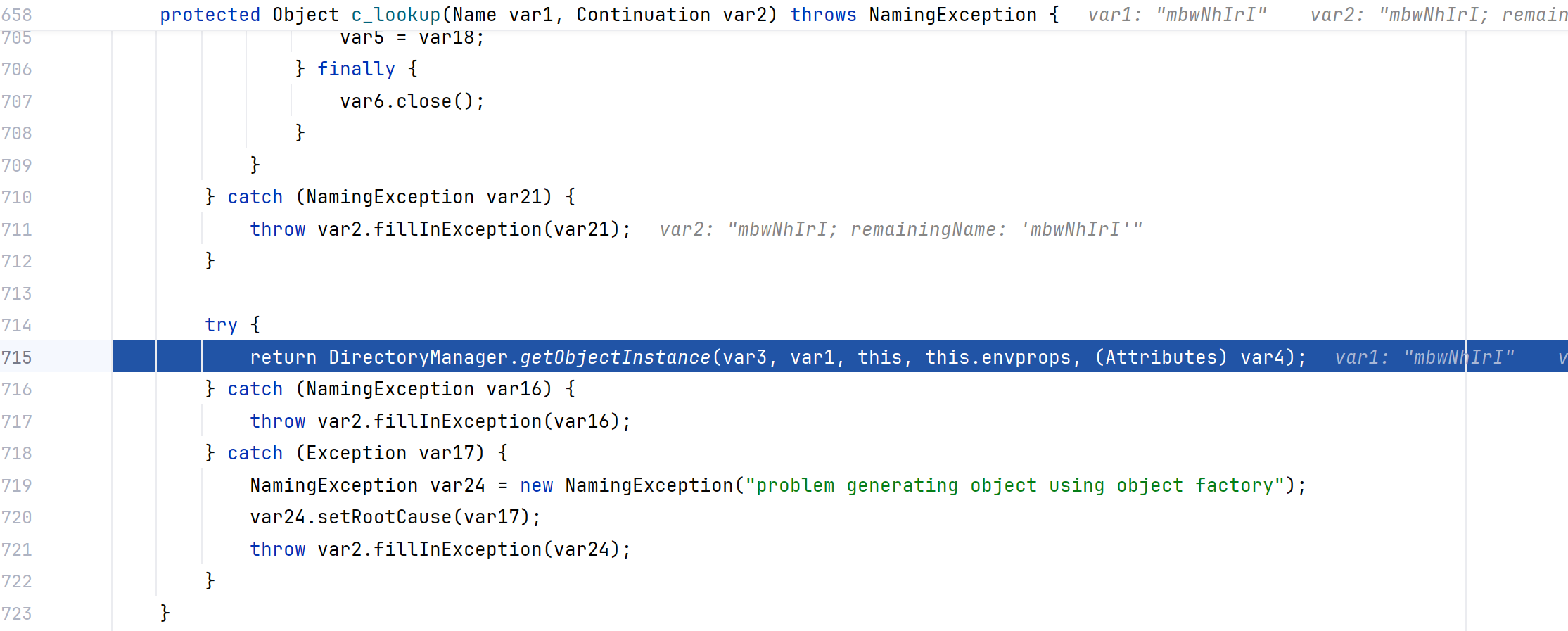Click the DirectoryManager class reference
The height and width of the screenshot is (631, 1568).
coord(419,357)
